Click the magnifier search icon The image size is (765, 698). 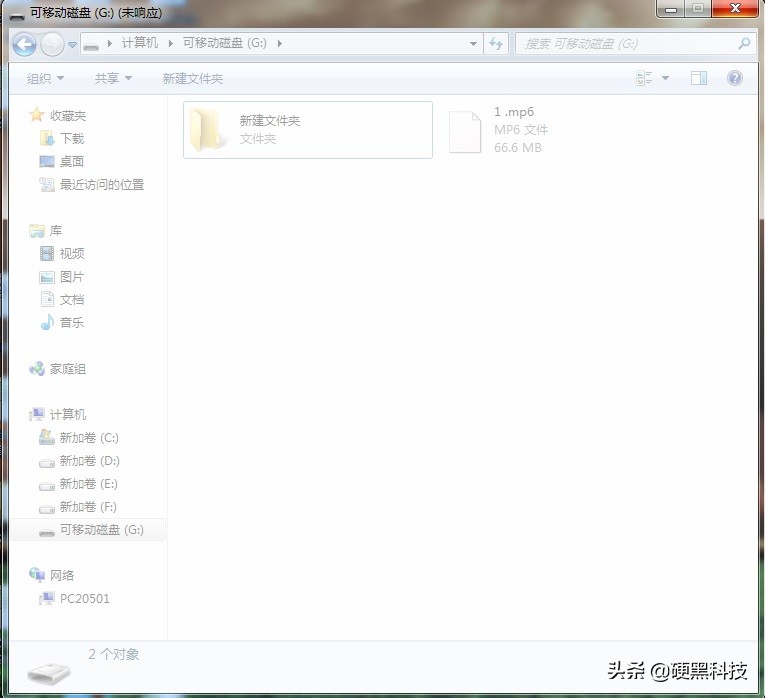point(745,44)
